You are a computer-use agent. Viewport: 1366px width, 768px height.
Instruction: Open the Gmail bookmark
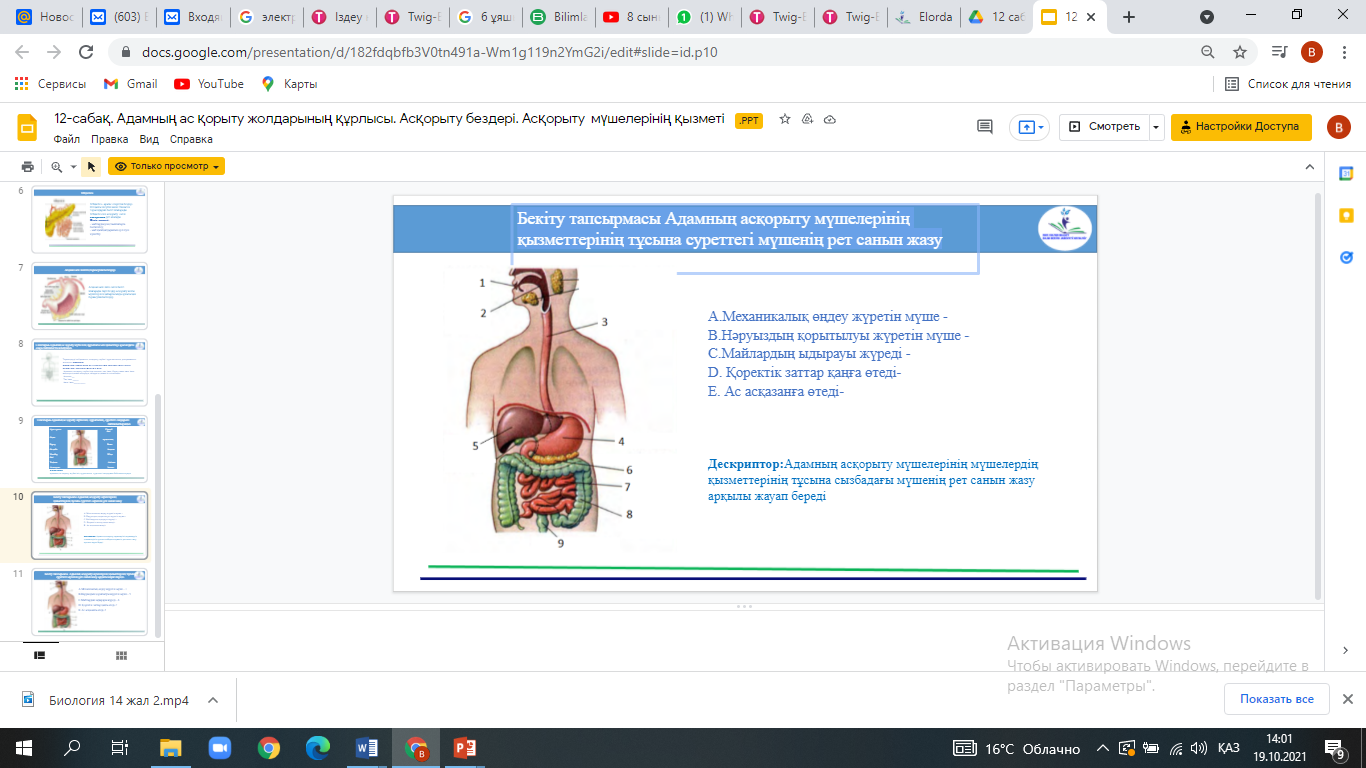point(130,84)
